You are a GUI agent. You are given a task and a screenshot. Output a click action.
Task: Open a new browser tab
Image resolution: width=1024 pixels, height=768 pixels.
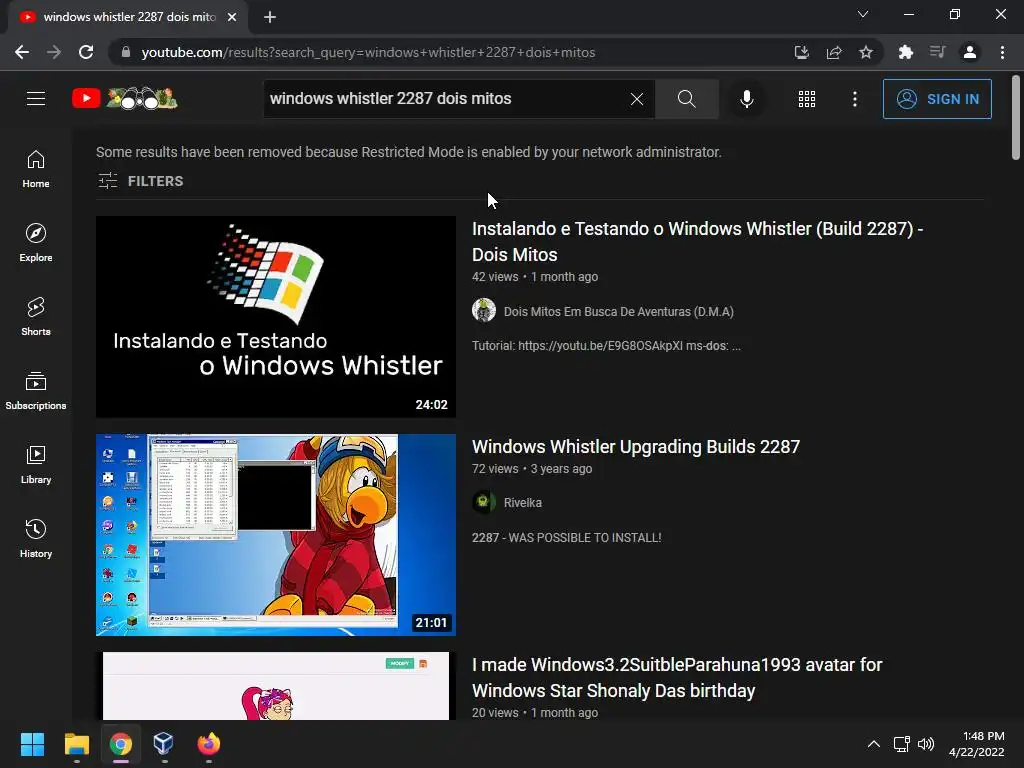click(x=270, y=17)
